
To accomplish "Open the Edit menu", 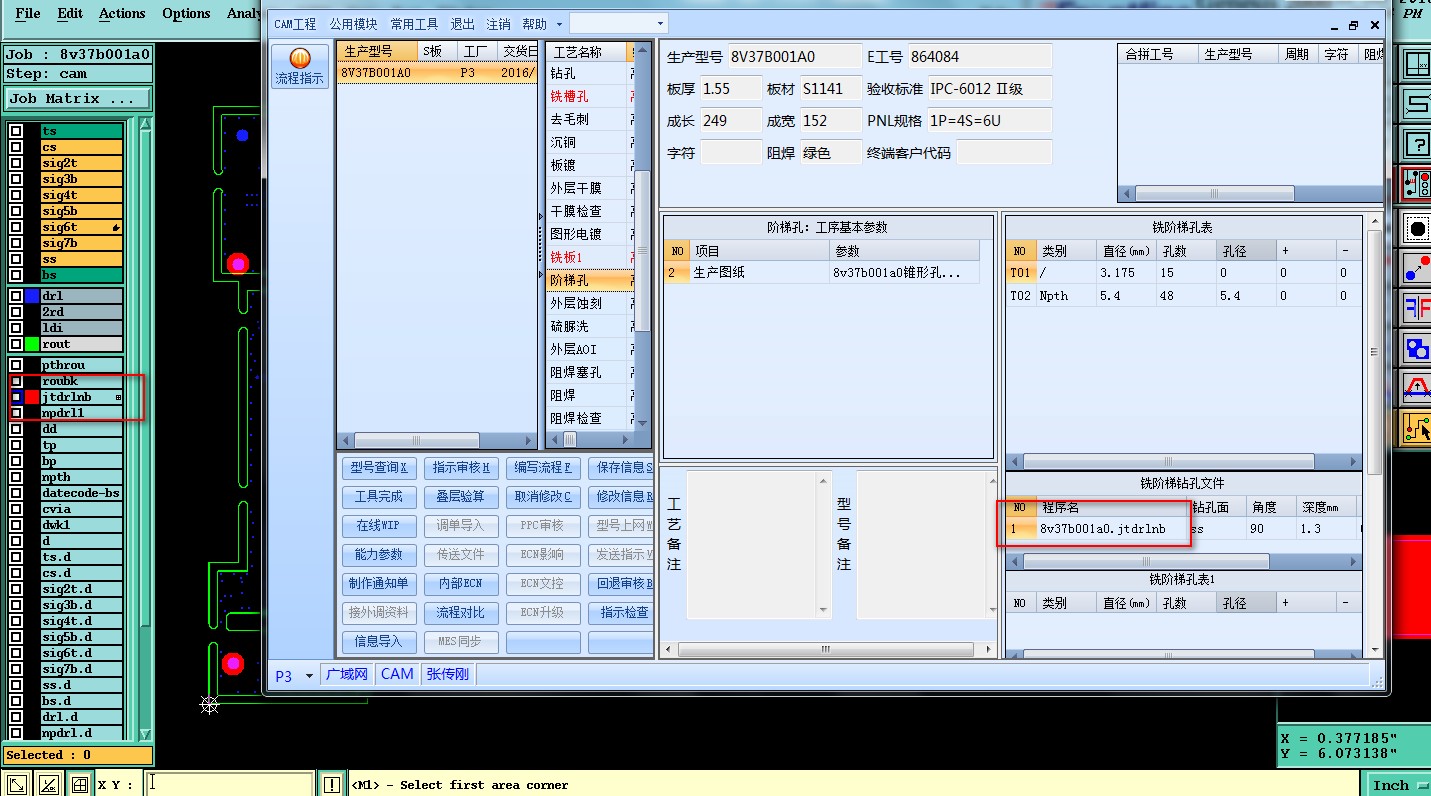I will coord(70,13).
